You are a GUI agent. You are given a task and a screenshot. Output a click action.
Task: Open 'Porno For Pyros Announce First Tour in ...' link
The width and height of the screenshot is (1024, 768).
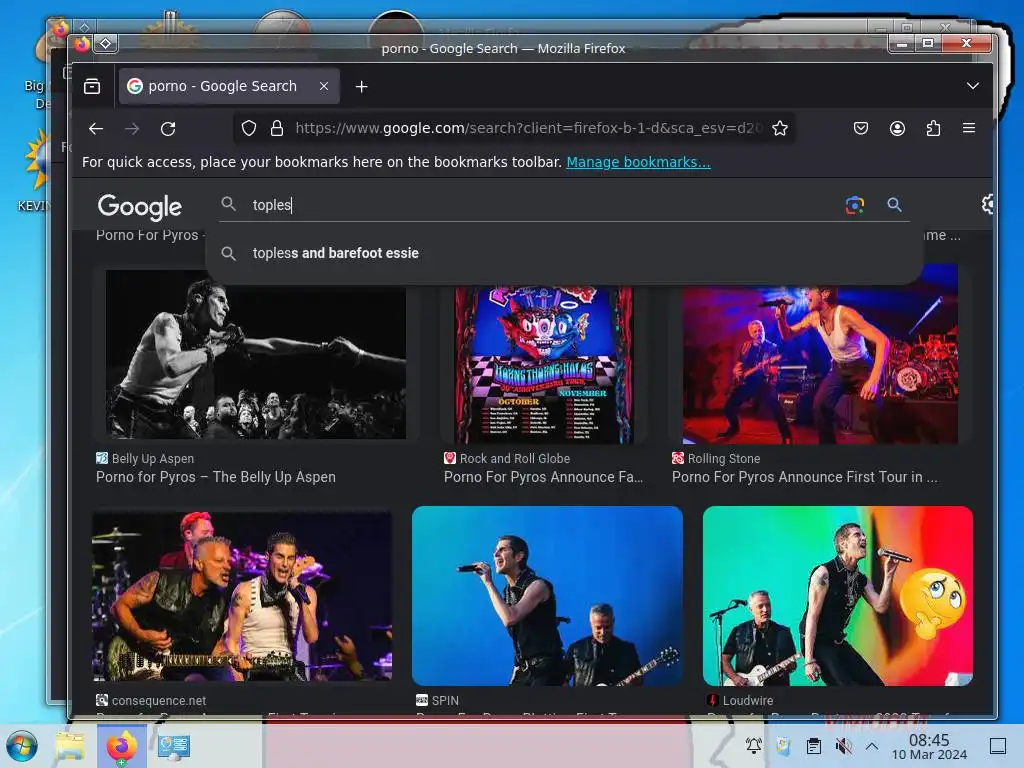805,477
